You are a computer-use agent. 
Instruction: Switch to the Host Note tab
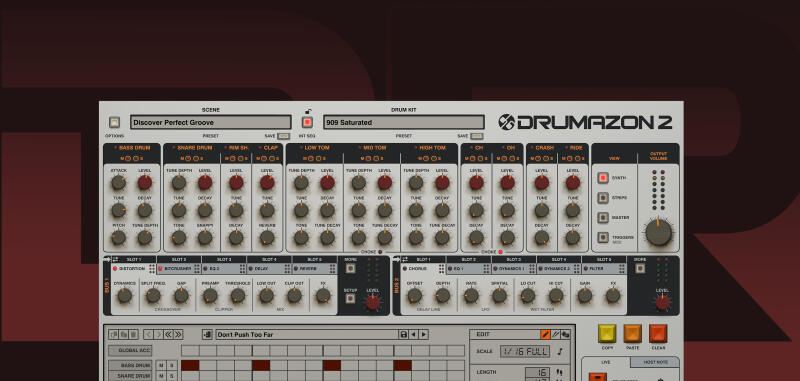(655, 362)
